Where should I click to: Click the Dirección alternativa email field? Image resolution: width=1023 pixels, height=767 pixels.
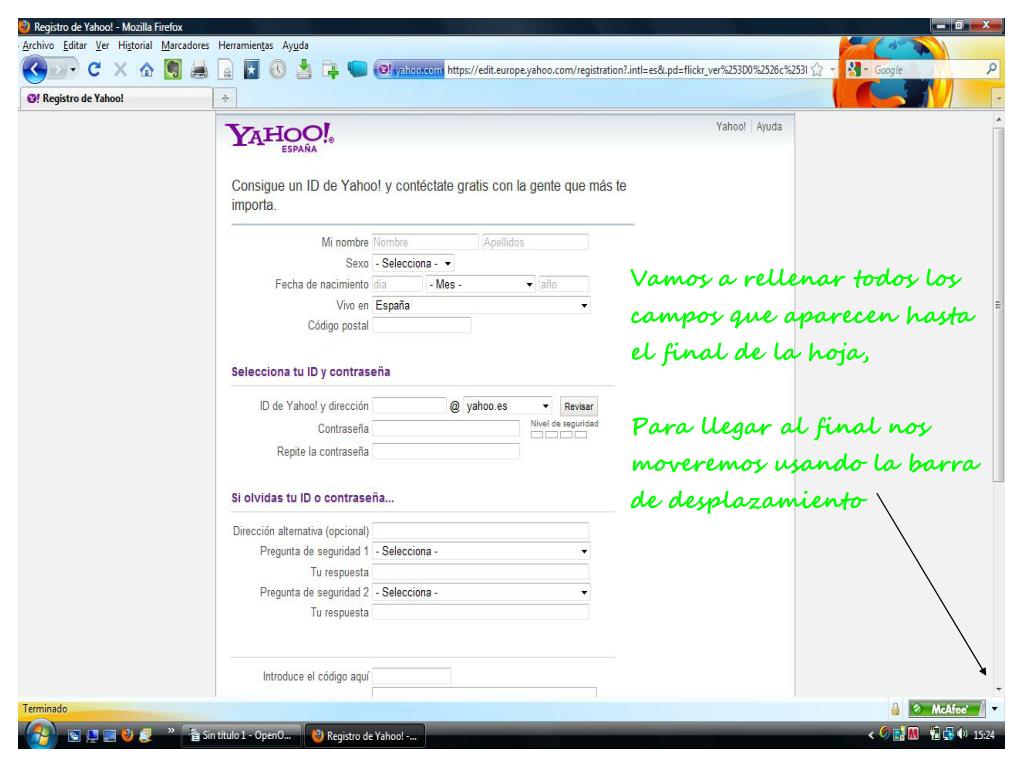point(481,530)
